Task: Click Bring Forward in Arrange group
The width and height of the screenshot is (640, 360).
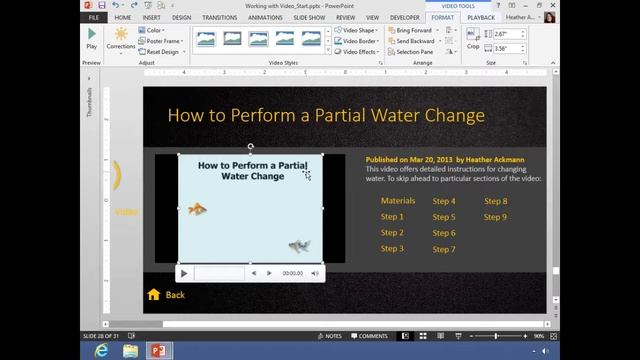Action: [x=410, y=30]
